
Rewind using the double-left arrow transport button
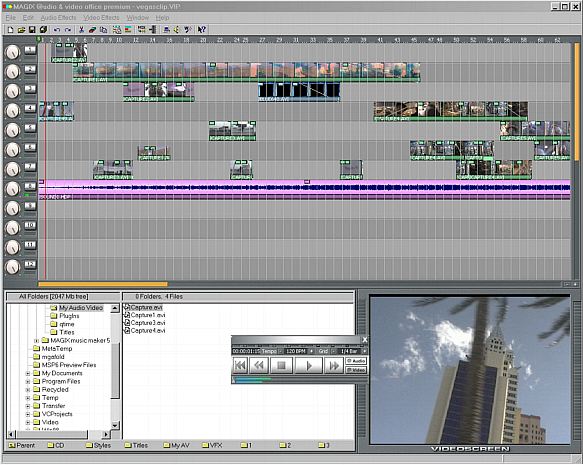coord(259,366)
